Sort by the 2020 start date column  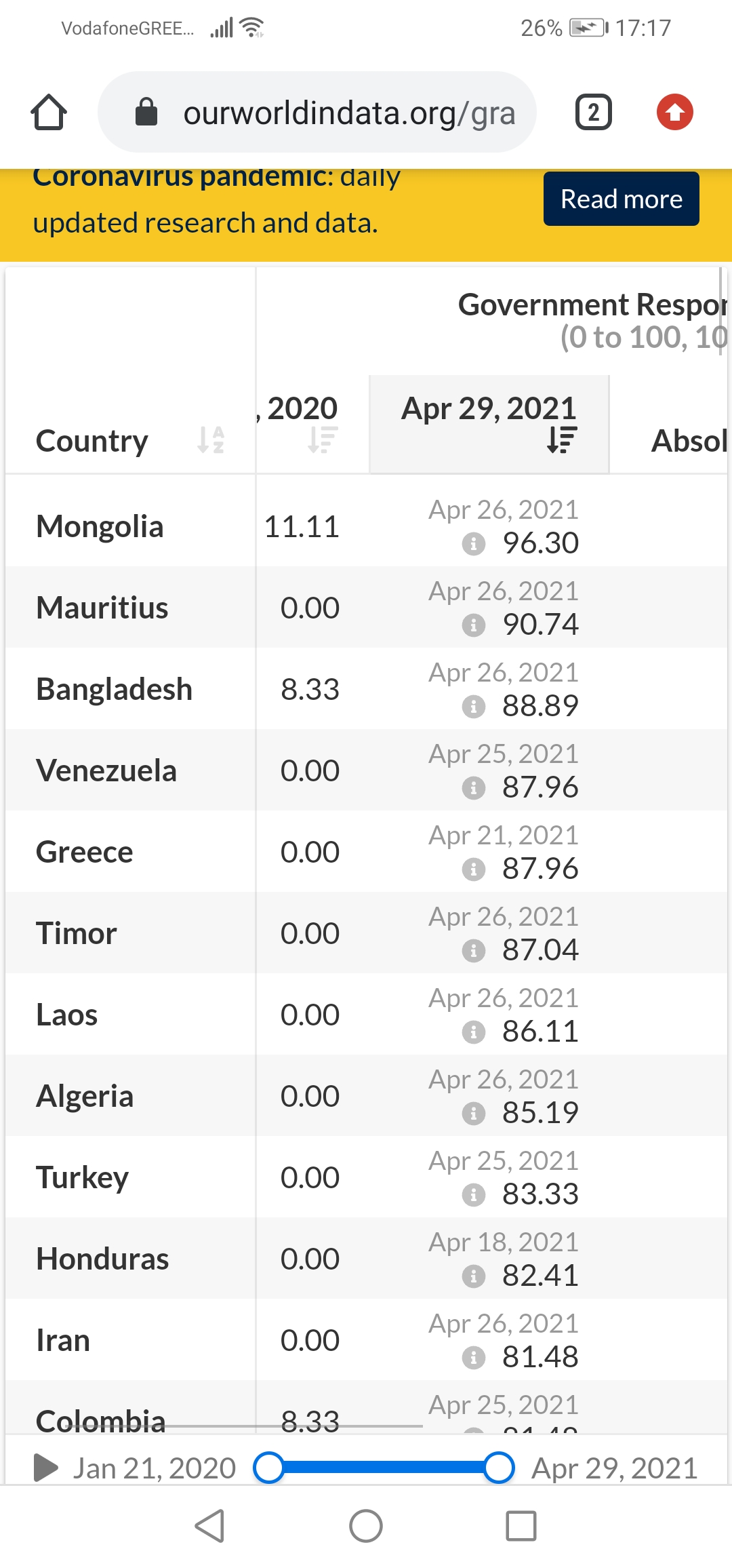323,439
